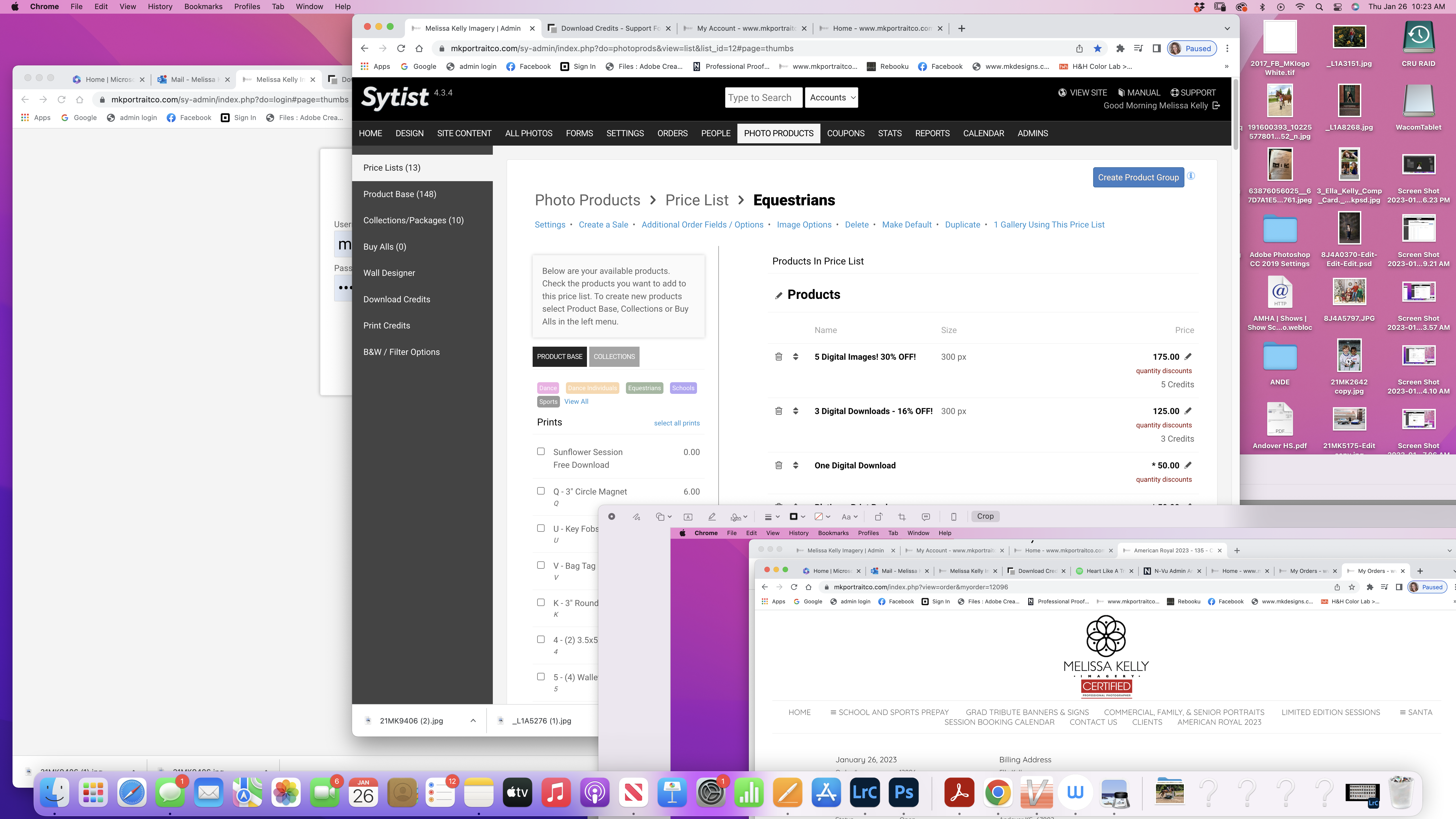Show more bookmarks with the overflow chevron

[x=1227, y=66]
